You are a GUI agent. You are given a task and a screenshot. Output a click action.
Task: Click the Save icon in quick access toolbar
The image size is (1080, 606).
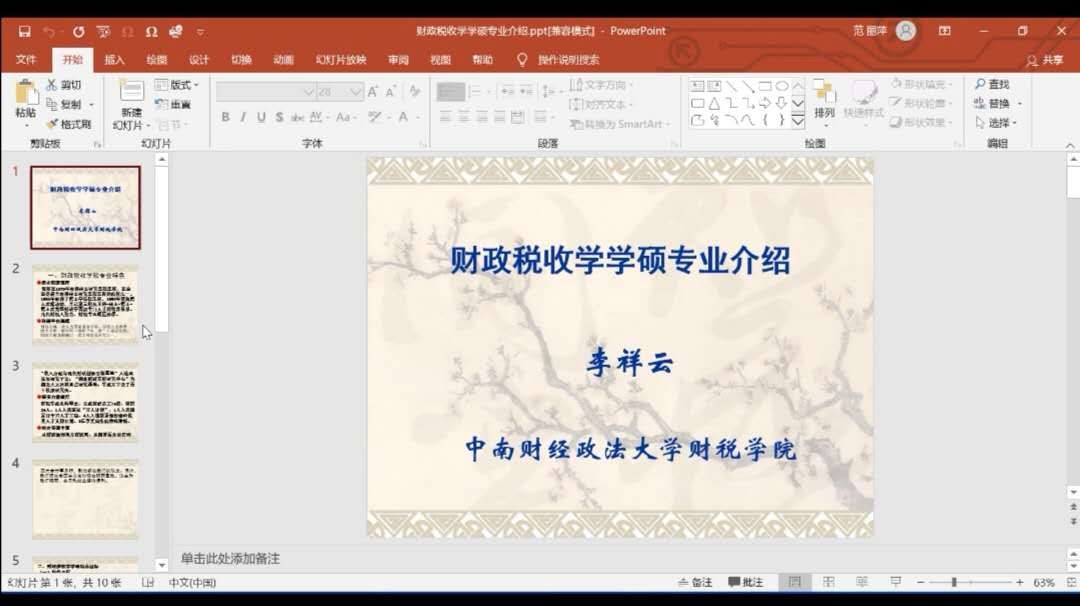click(24, 31)
